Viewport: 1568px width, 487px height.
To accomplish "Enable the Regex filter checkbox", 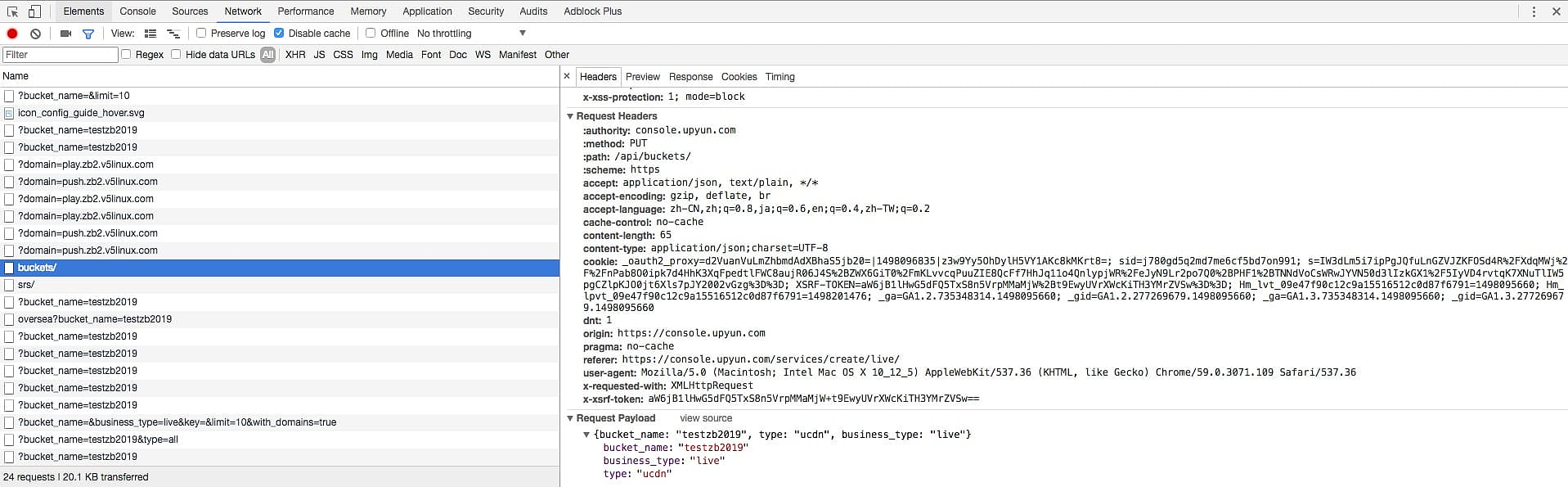I will (x=126, y=55).
